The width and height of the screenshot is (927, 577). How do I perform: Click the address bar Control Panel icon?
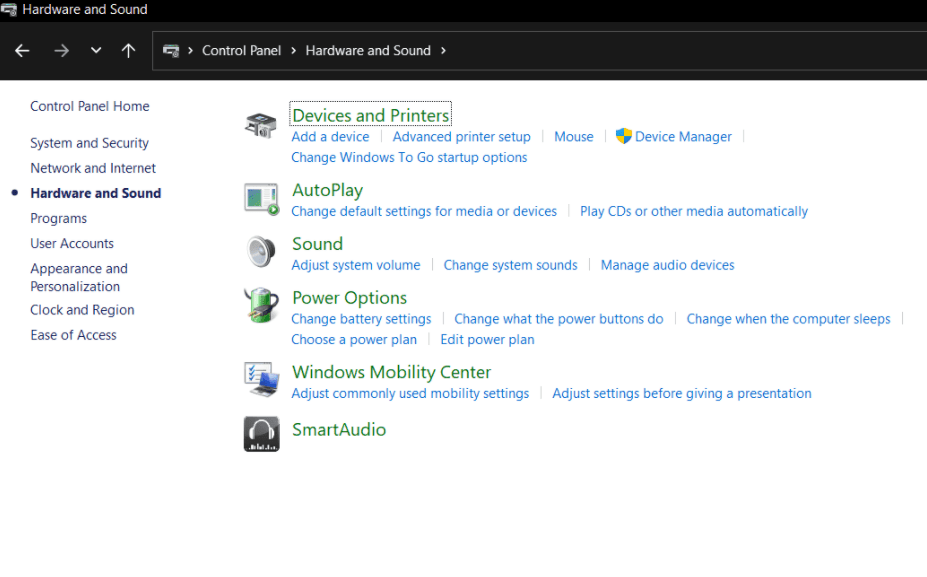pyautogui.click(x=171, y=51)
